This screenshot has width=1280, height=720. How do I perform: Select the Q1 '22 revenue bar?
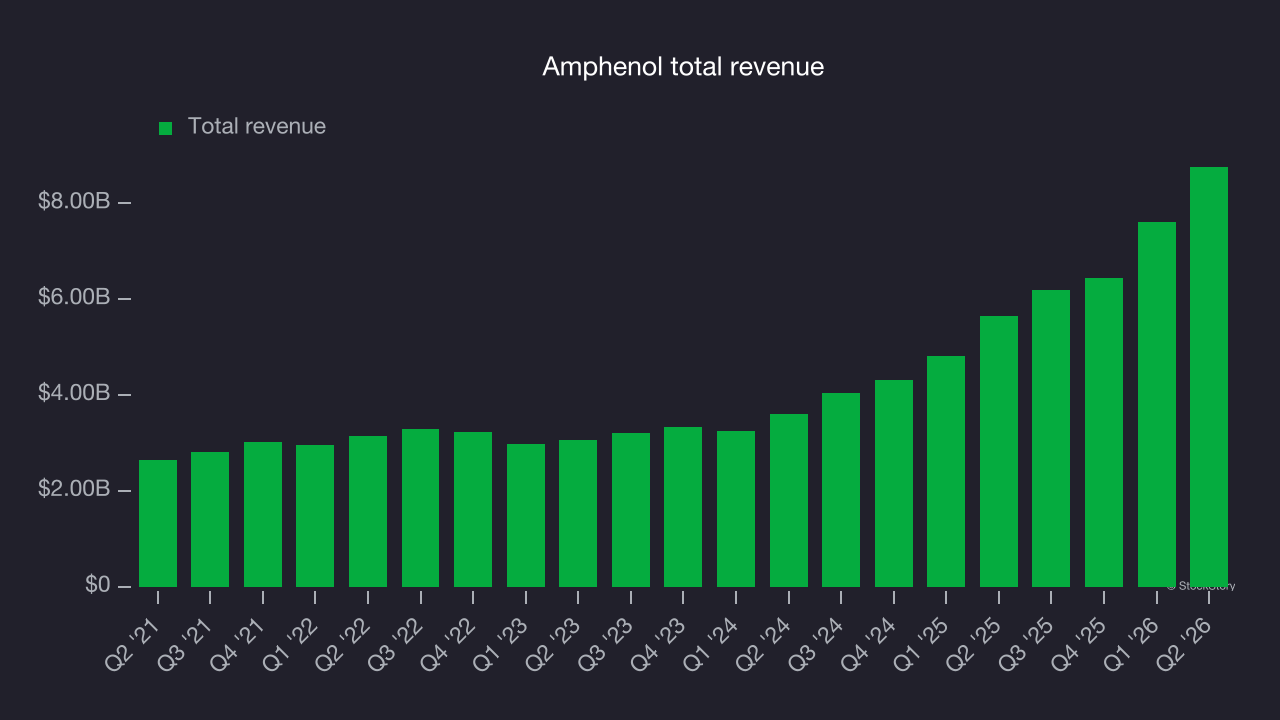pos(315,516)
